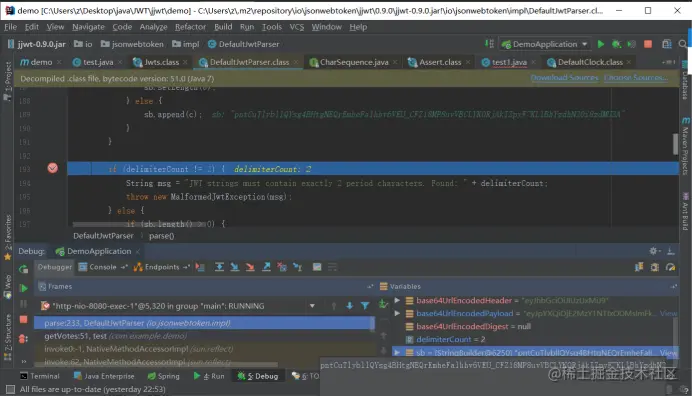This screenshot has width=692, height=396.
Task: Toggle the Structure tool window stripe button
Action: point(8,337)
